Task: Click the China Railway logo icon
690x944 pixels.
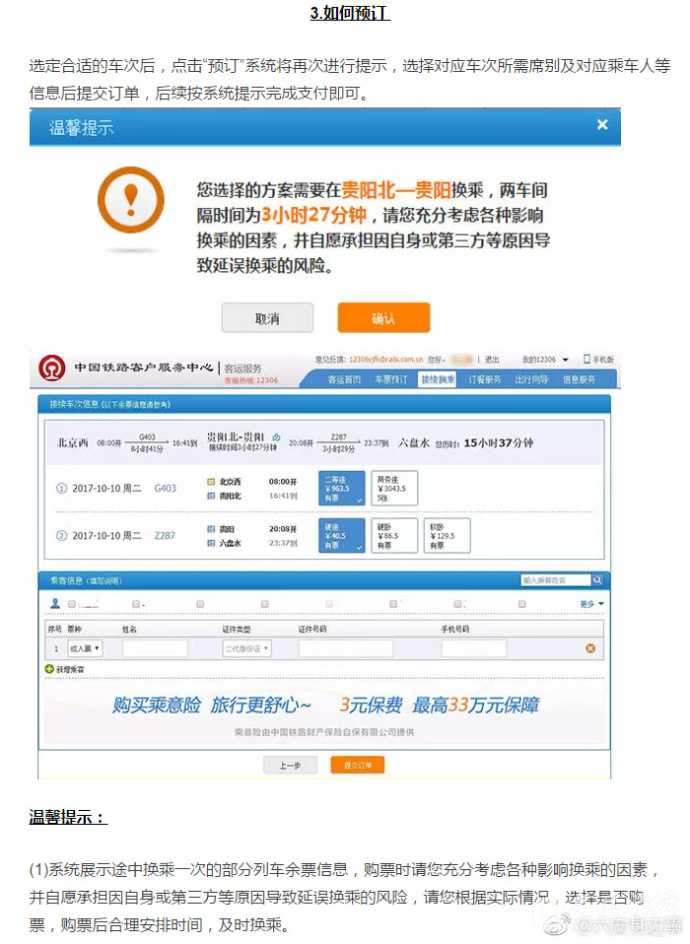Action: (x=52, y=368)
